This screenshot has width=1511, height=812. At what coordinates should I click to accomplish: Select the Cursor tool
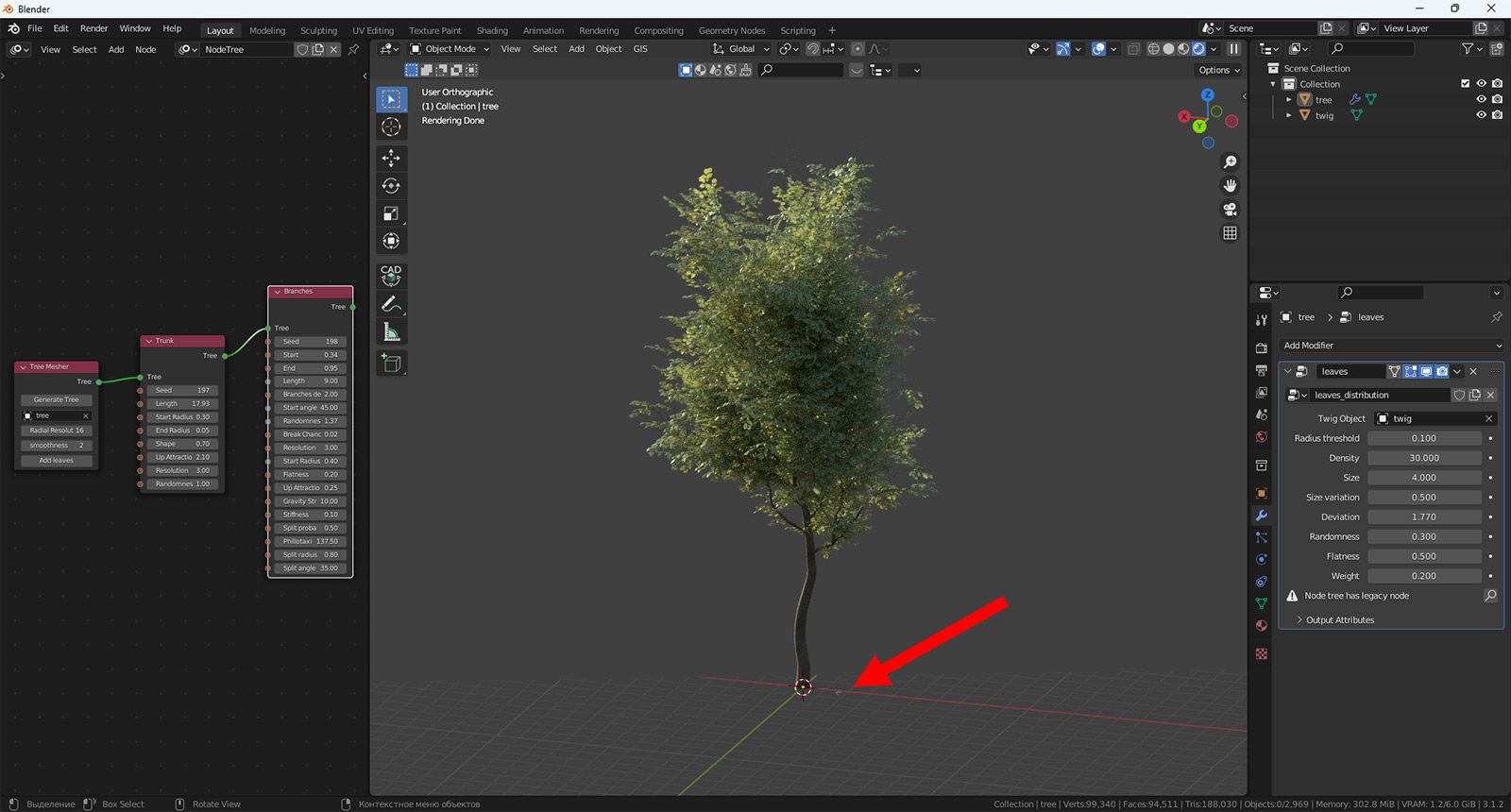(391, 127)
